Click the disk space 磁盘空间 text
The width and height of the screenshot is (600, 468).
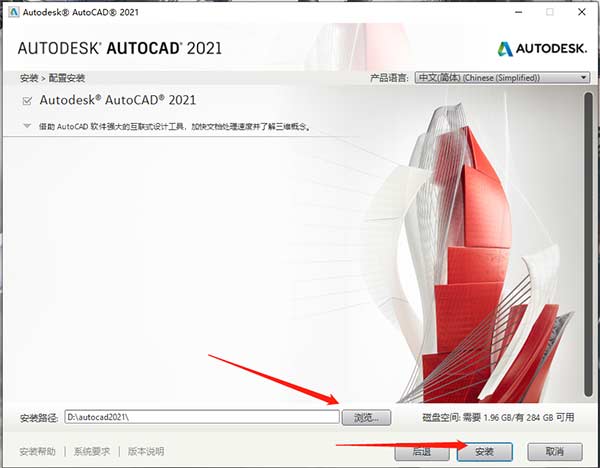click(498, 417)
